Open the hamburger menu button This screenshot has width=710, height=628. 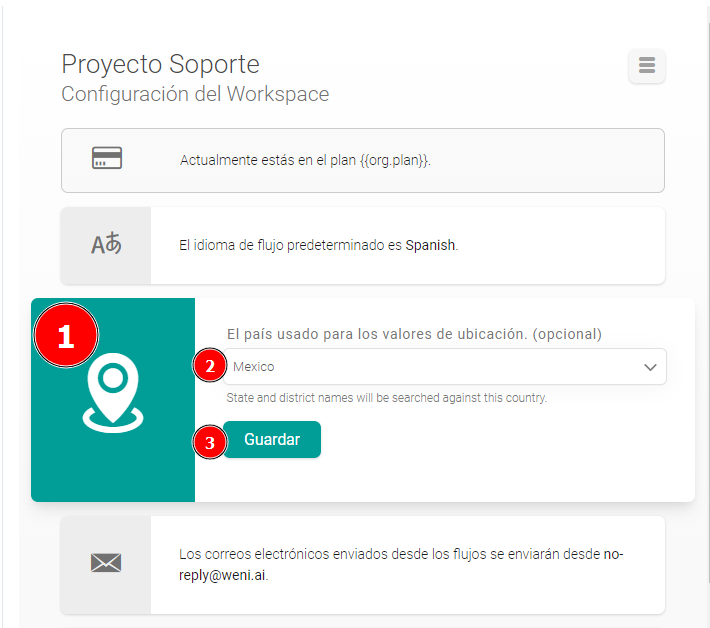pos(646,66)
